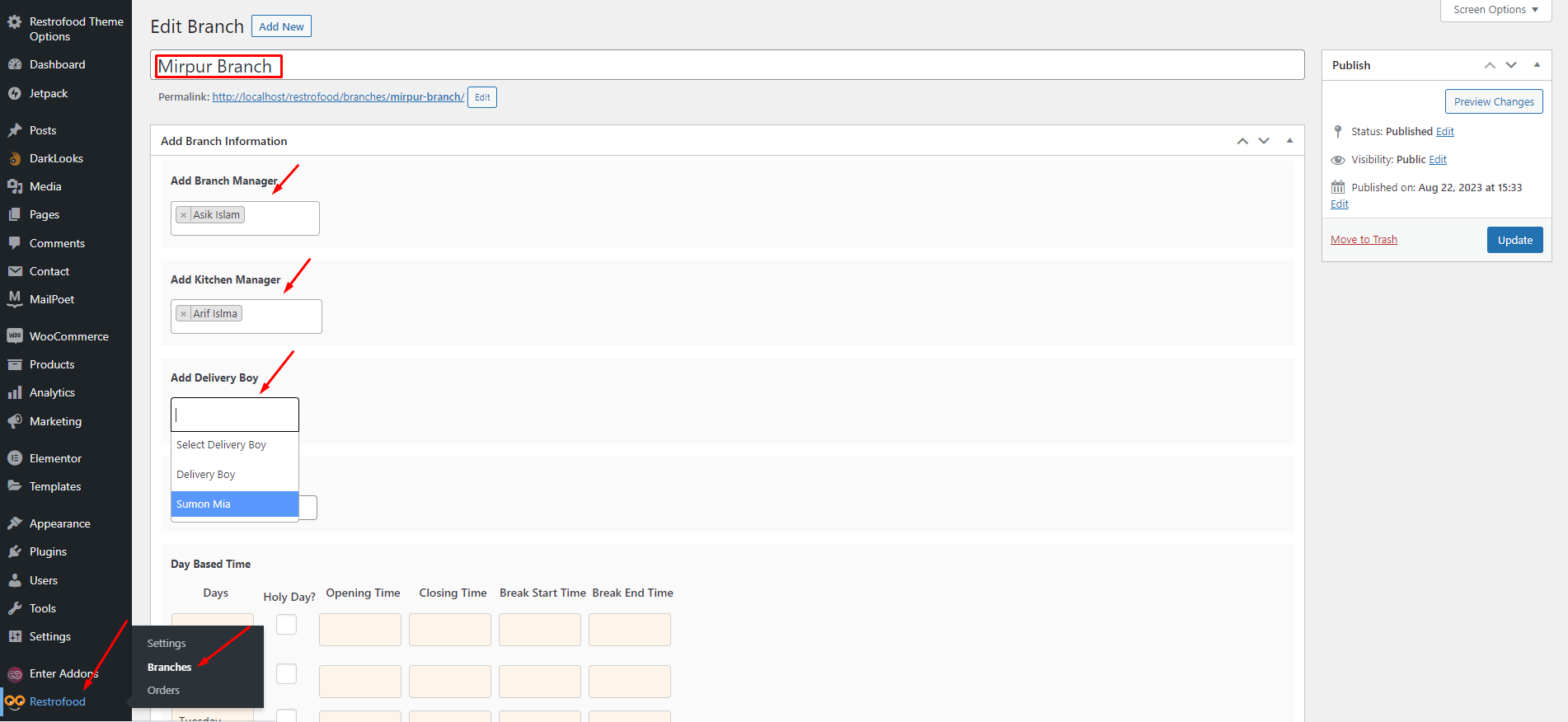The width and height of the screenshot is (1568, 722).
Task: Move Add Branch Information panel up
Action: tap(1242, 141)
